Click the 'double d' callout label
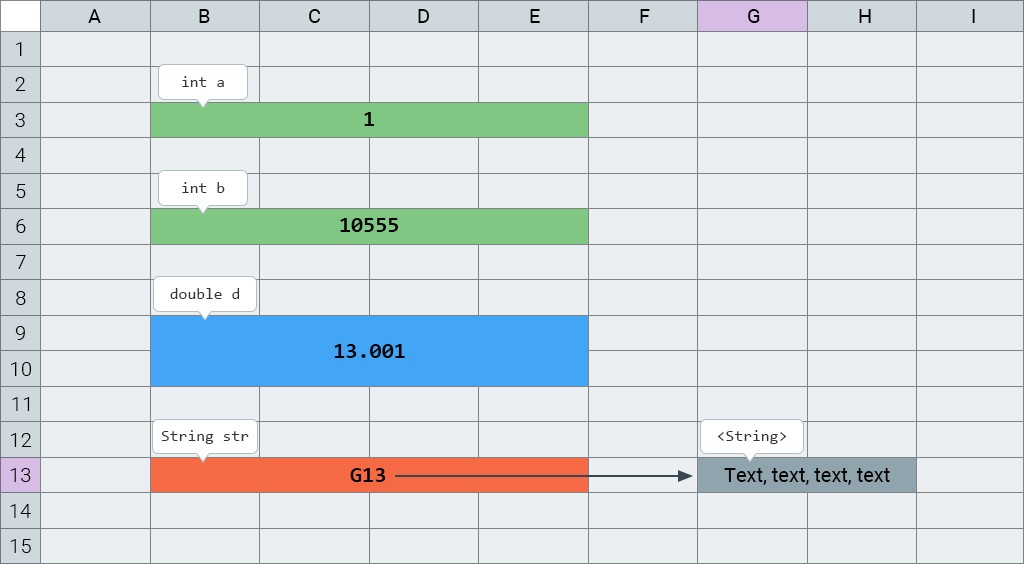This screenshot has height=564, width=1024. (x=205, y=294)
